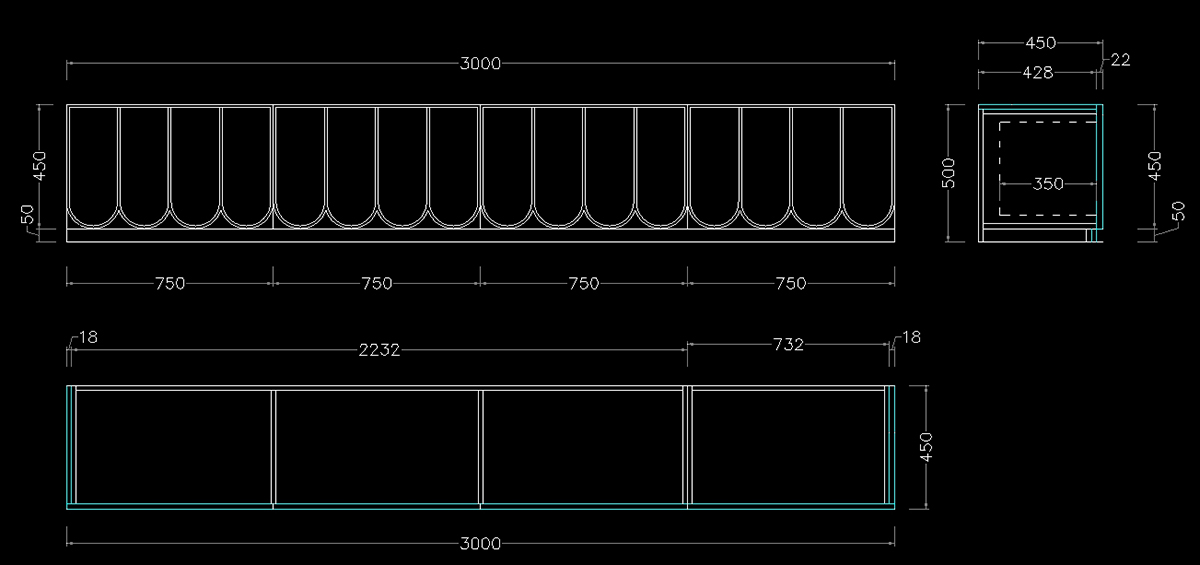This screenshot has width=1200, height=565.
Task: Click the 732 dimension text
Action: 789,345
